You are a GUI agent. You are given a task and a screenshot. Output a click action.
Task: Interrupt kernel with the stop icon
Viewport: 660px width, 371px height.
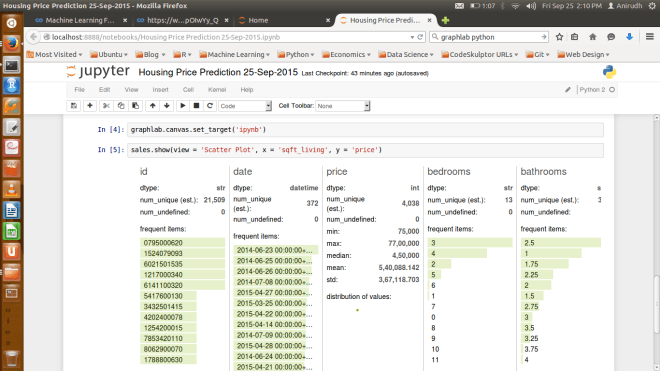[x=196, y=106]
